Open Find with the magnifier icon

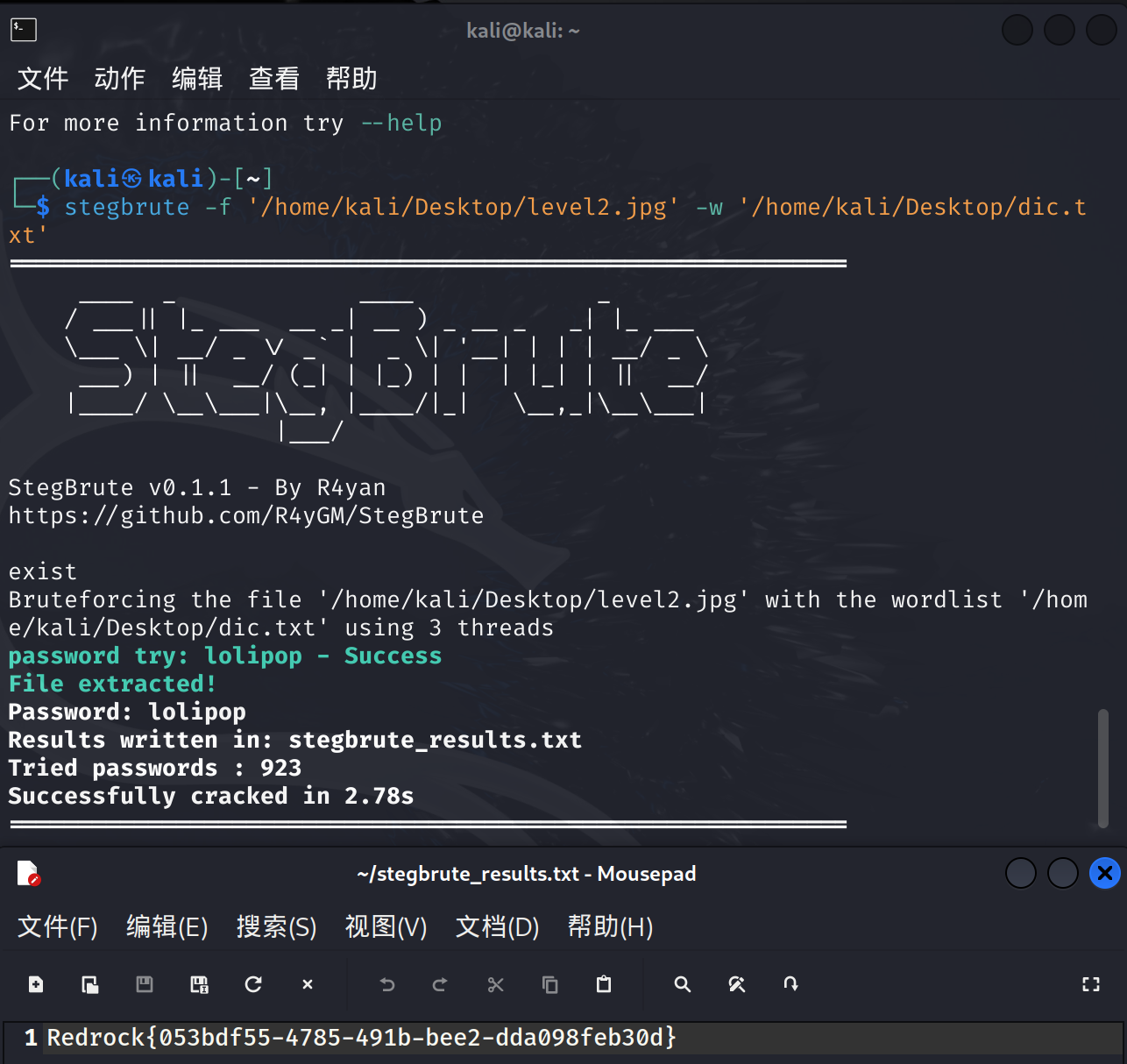[x=683, y=984]
